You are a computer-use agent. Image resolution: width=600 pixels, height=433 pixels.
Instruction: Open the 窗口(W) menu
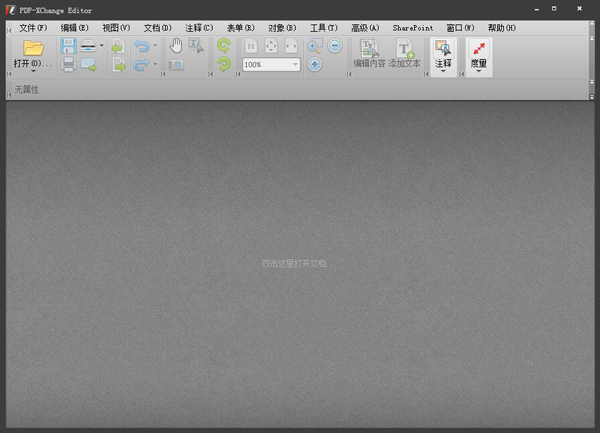(460, 28)
